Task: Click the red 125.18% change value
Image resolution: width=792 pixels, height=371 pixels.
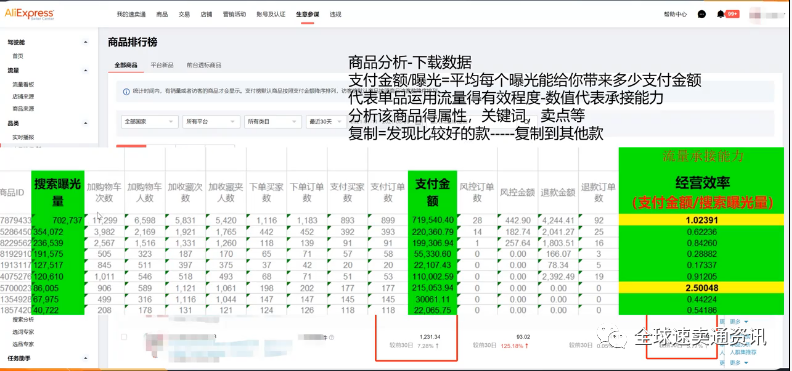Action: click(515, 346)
